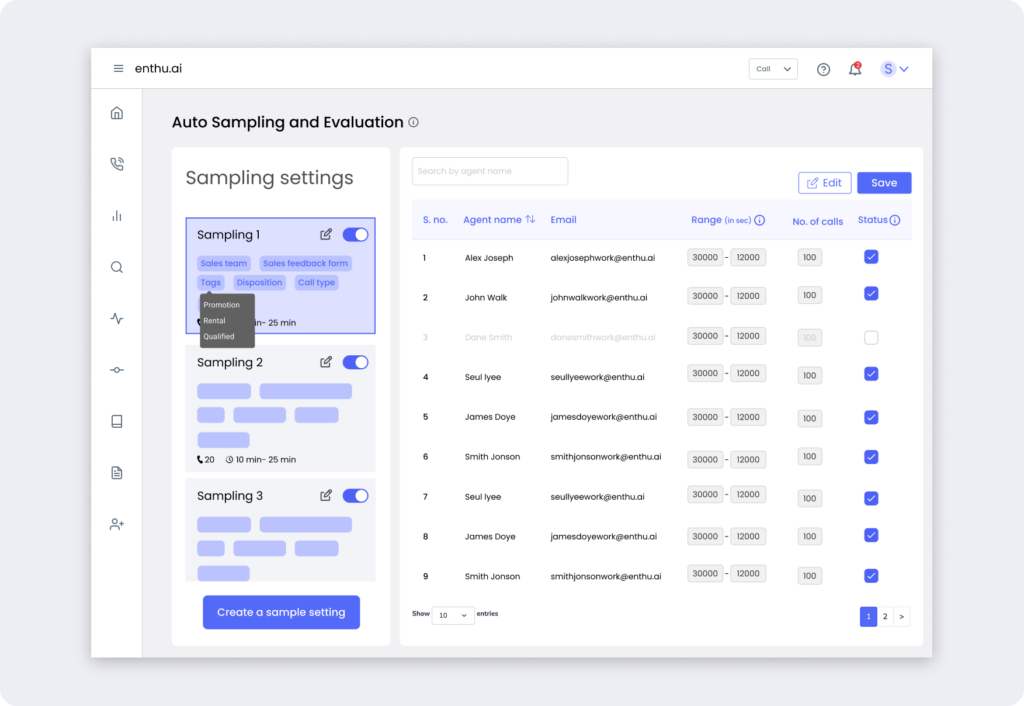The image size is (1024, 706).
Task: Disable the Sampling 2 toggle switch
Action: click(355, 362)
